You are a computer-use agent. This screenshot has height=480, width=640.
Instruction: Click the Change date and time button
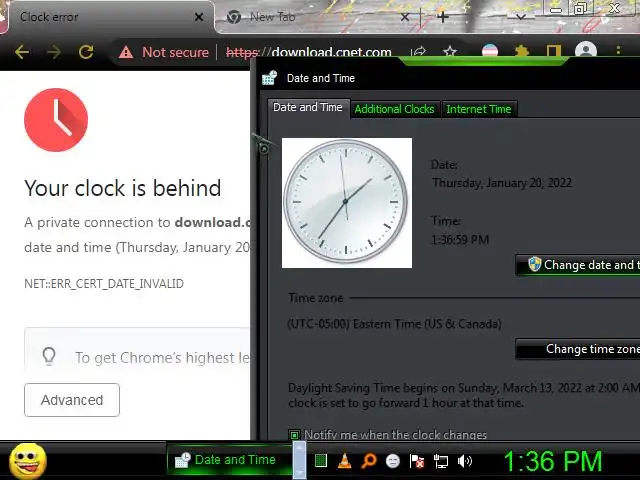578,265
